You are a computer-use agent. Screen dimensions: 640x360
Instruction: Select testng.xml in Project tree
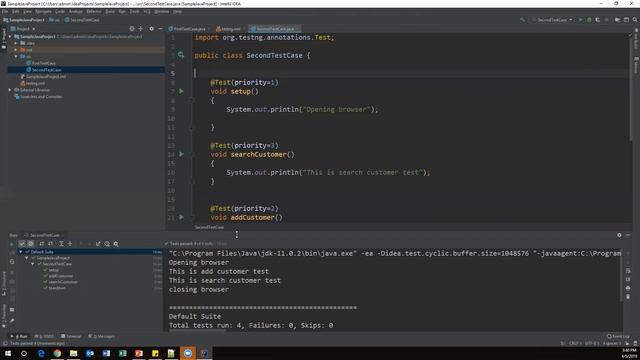[x=33, y=83]
